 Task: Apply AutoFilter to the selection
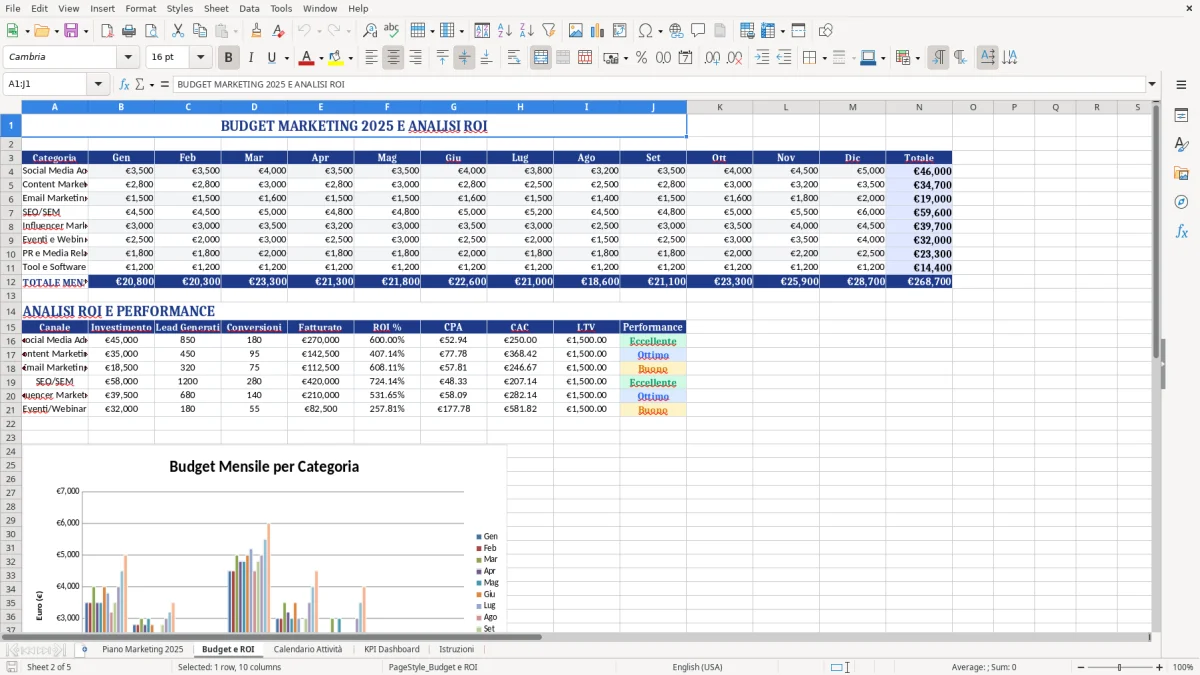tap(547, 30)
